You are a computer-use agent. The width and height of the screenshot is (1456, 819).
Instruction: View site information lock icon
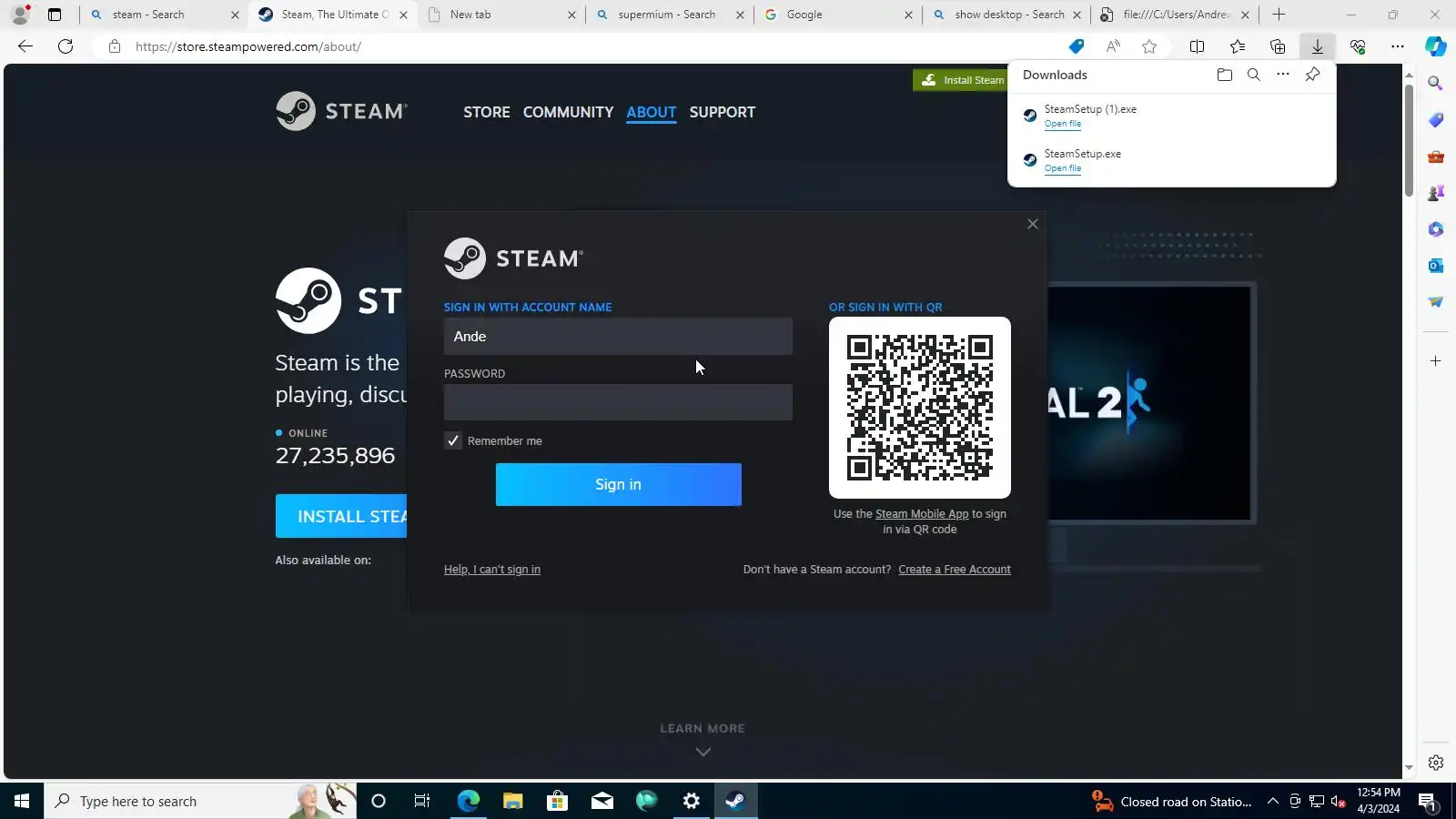click(x=115, y=46)
